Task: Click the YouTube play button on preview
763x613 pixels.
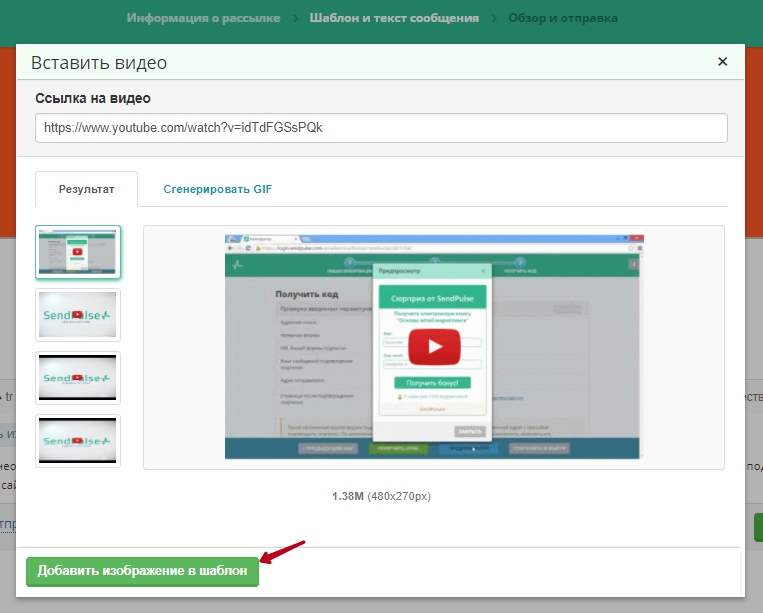Action: 432,346
